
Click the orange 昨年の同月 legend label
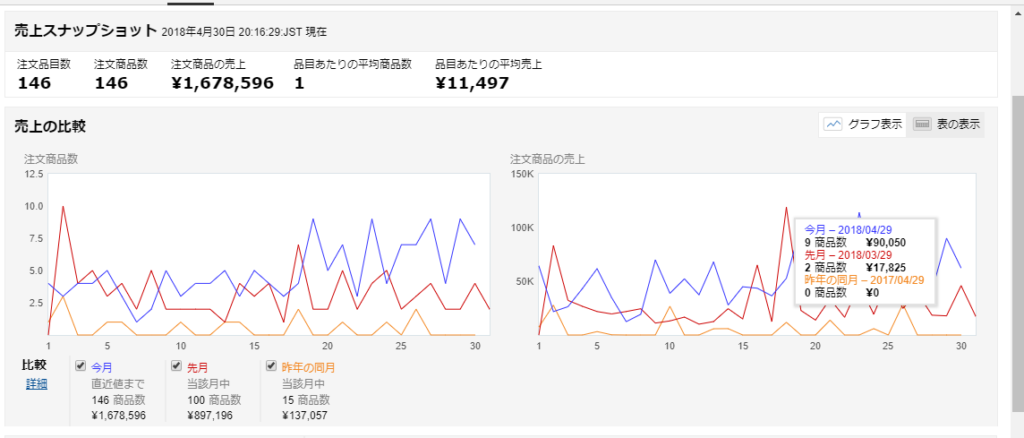point(309,367)
